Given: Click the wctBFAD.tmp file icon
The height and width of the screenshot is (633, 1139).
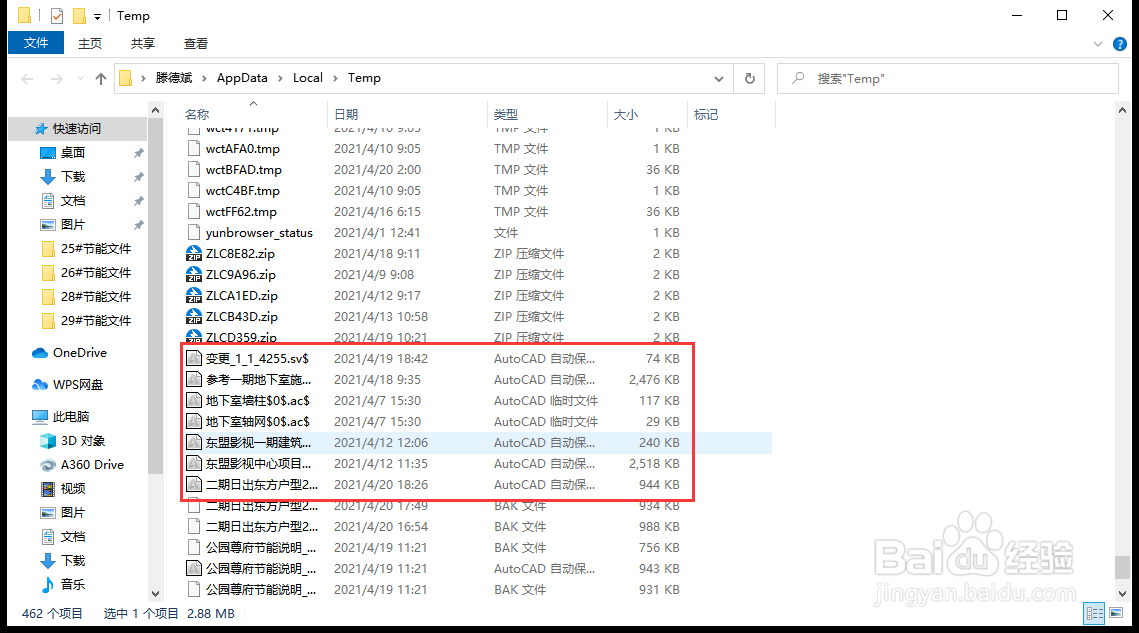Looking at the screenshot, I should click(194, 169).
